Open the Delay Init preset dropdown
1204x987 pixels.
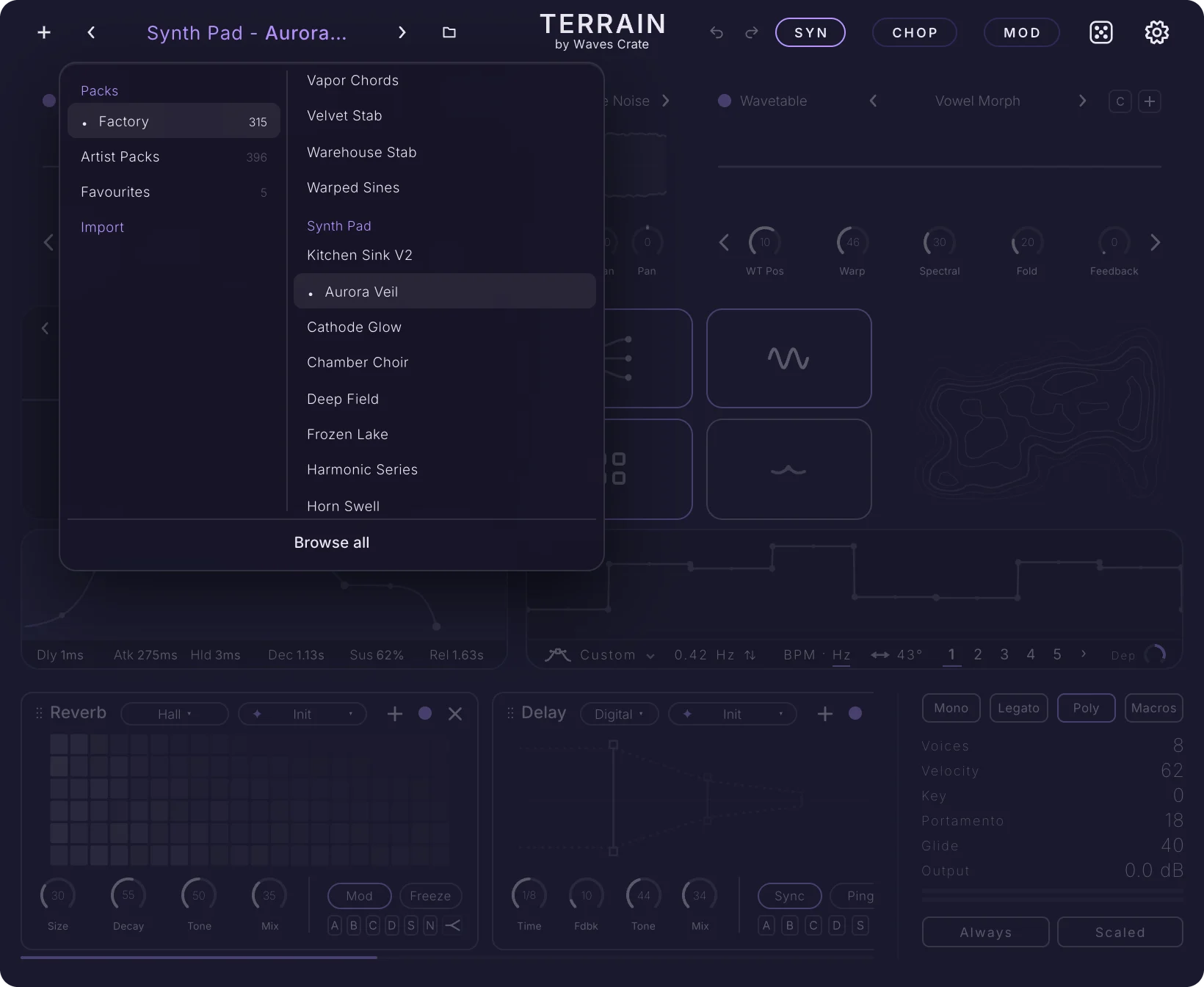click(x=733, y=714)
